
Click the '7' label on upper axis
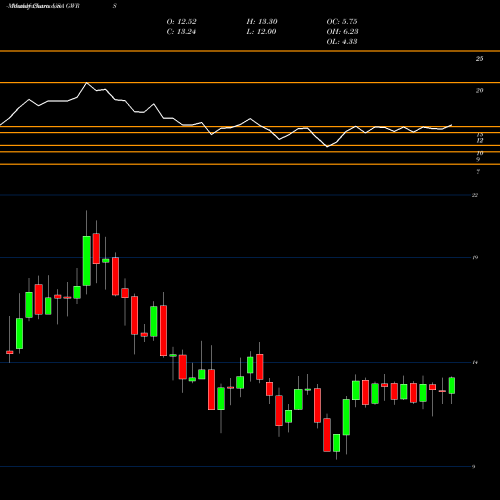click(x=478, y=172)
